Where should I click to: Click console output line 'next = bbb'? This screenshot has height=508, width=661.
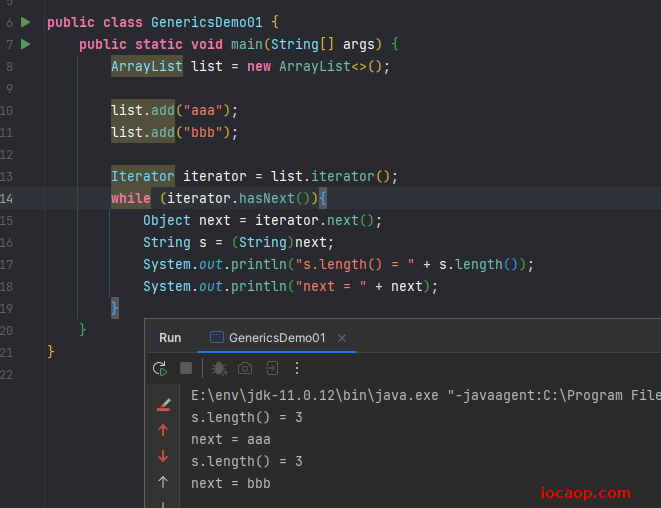[x=231, y=483]
